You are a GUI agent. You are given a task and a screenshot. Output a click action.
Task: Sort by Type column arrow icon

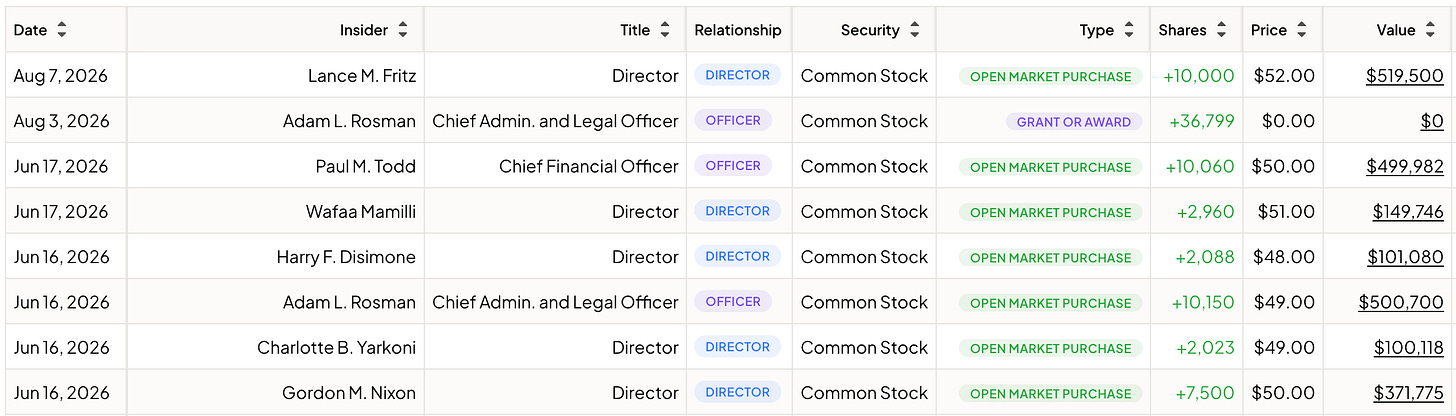click(x=1129, y=30)
